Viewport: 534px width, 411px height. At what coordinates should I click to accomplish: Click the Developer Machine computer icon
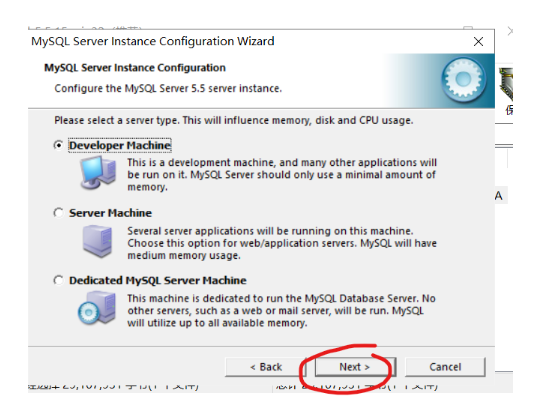[98, 173]
